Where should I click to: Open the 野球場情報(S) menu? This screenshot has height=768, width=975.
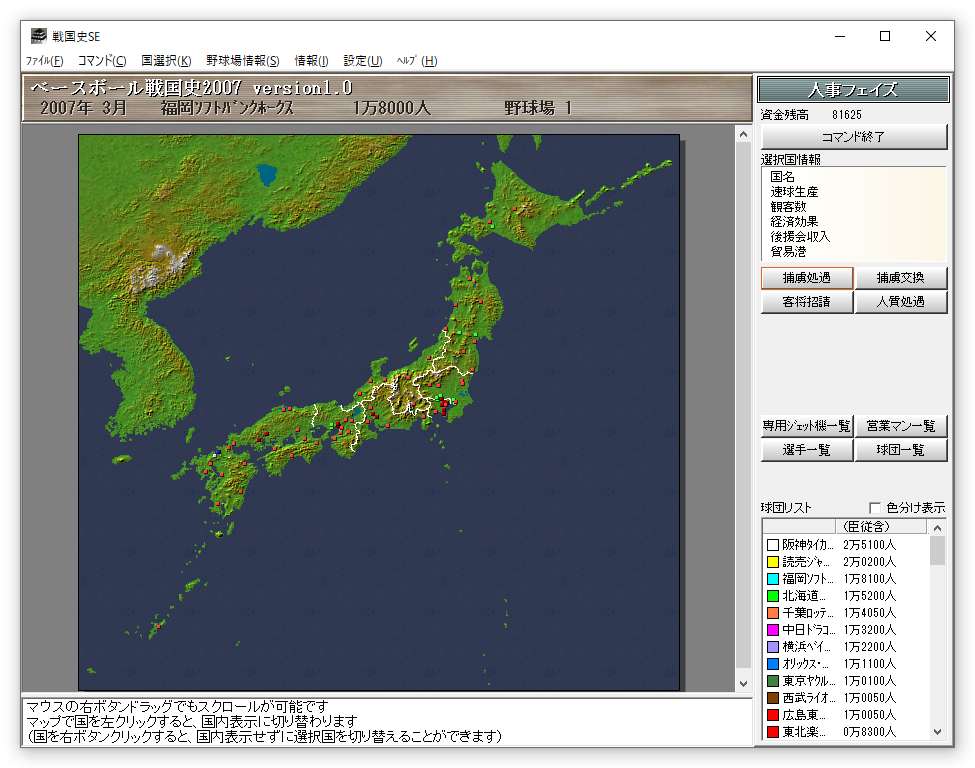243,61
